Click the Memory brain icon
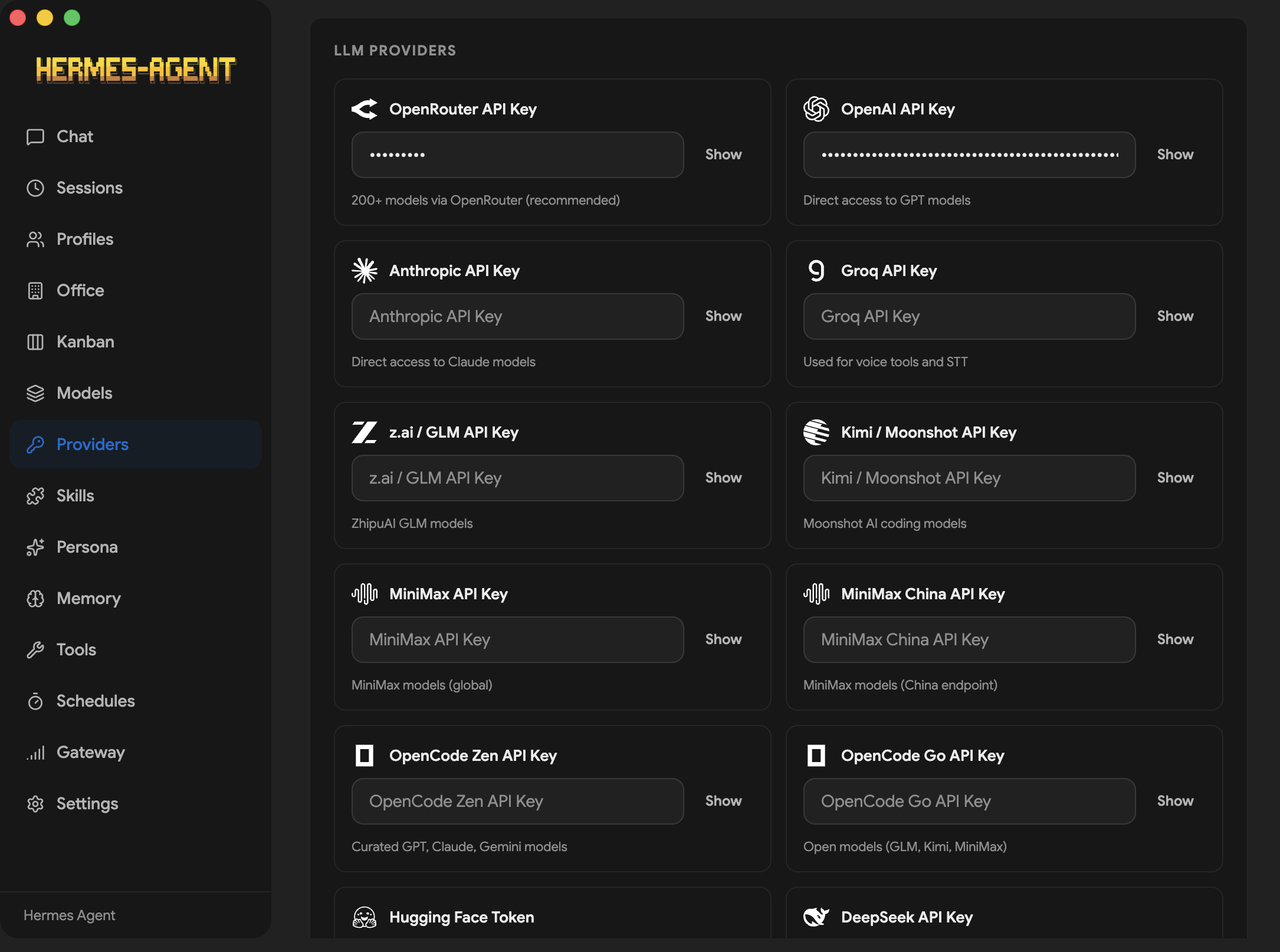Image resolution: width=1280 pixels, height=952 pixels. pyautogui.click(x=35, y=599)
